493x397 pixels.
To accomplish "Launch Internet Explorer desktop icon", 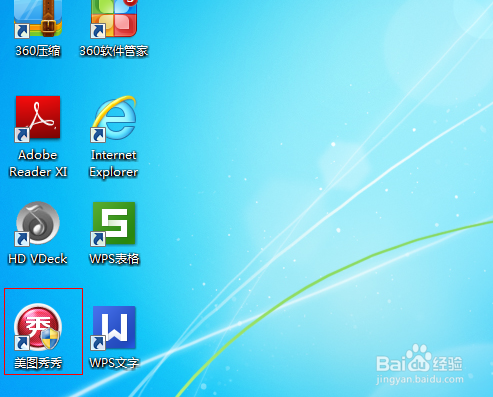I will [x=114, y=119].
